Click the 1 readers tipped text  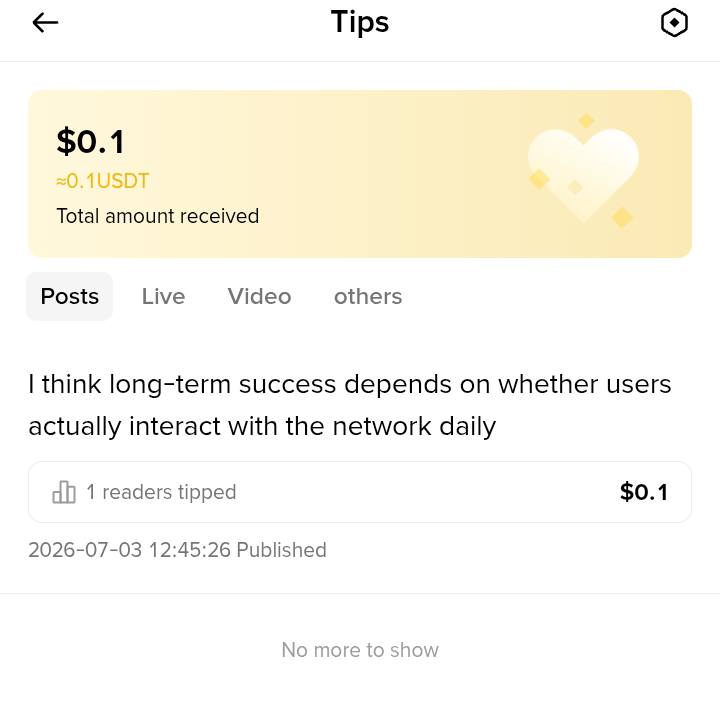tap(161, 492)
